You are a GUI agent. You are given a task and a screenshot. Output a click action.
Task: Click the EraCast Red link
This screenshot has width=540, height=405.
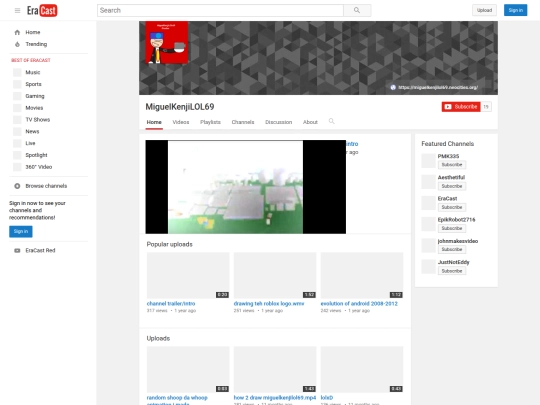click(x=40, y=250)
